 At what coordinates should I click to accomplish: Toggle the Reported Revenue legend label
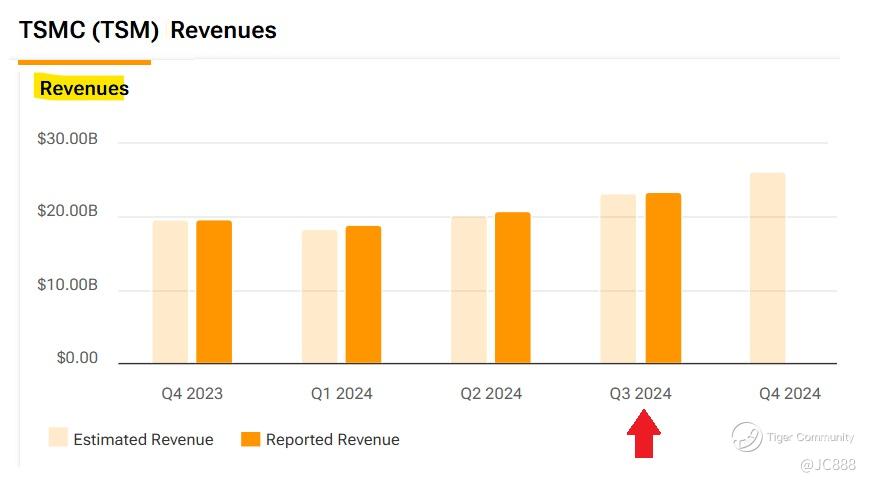[333, 439]
